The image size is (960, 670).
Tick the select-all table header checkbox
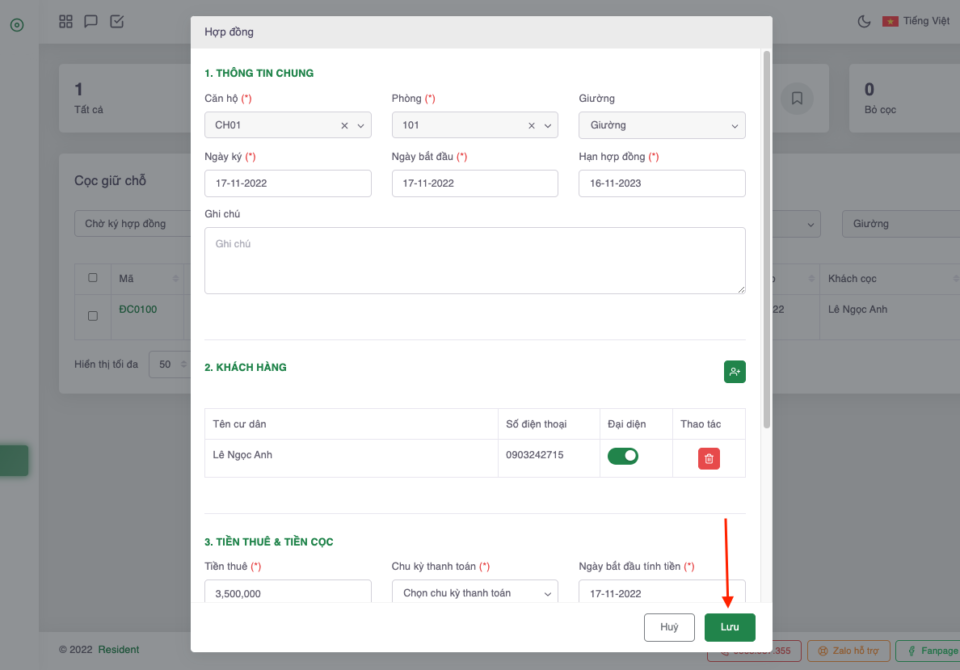pos(93,278)
